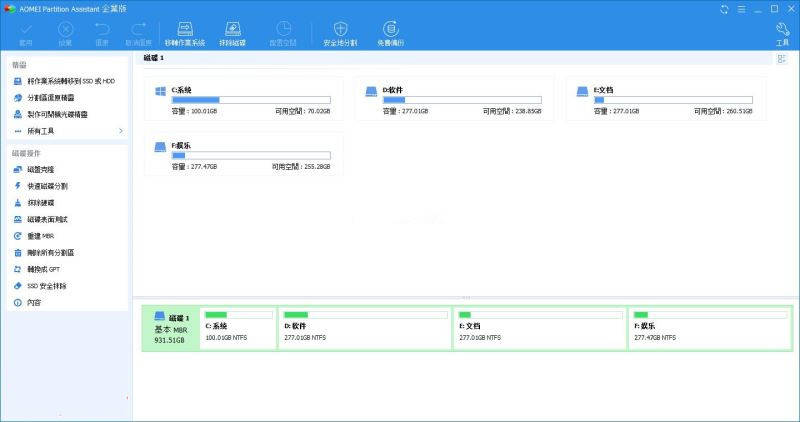Expand All Tools chevron arrow
The height and width of the screenshot is (422, 800).
pos(121,131)
